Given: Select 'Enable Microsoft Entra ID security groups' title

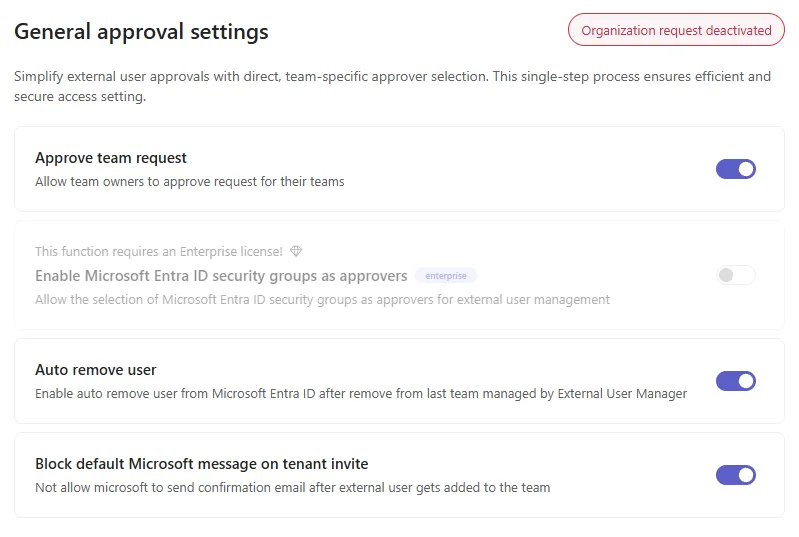Looking at the screenshot, I should coord(221,276).
